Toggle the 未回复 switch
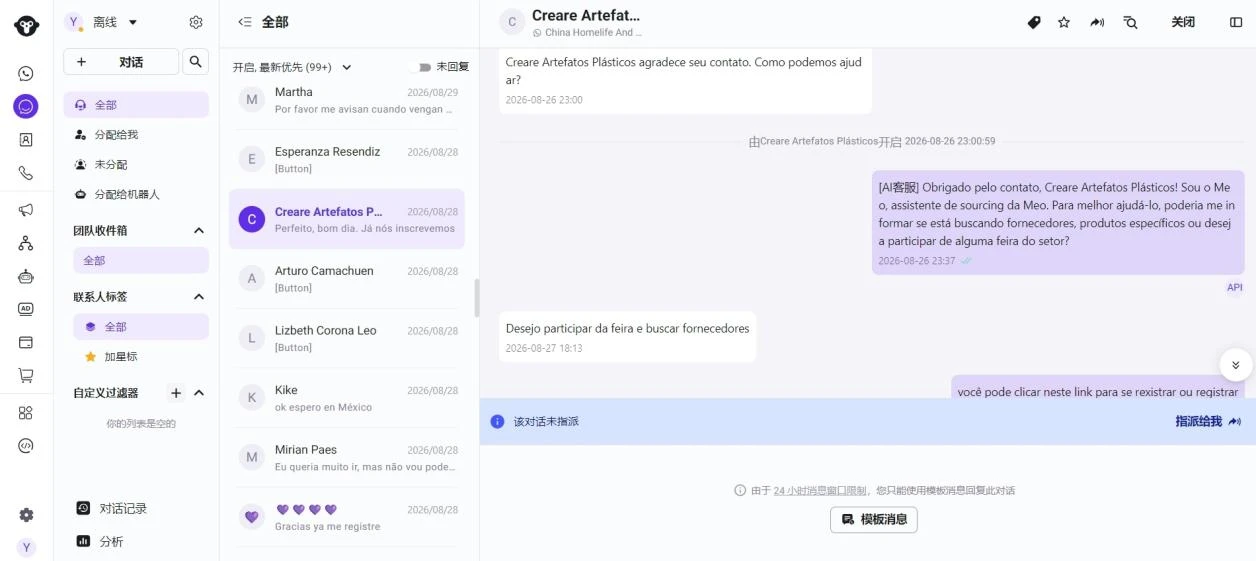Image resolution: width=1256 pixels, height=561 pixels. point(420,67)
